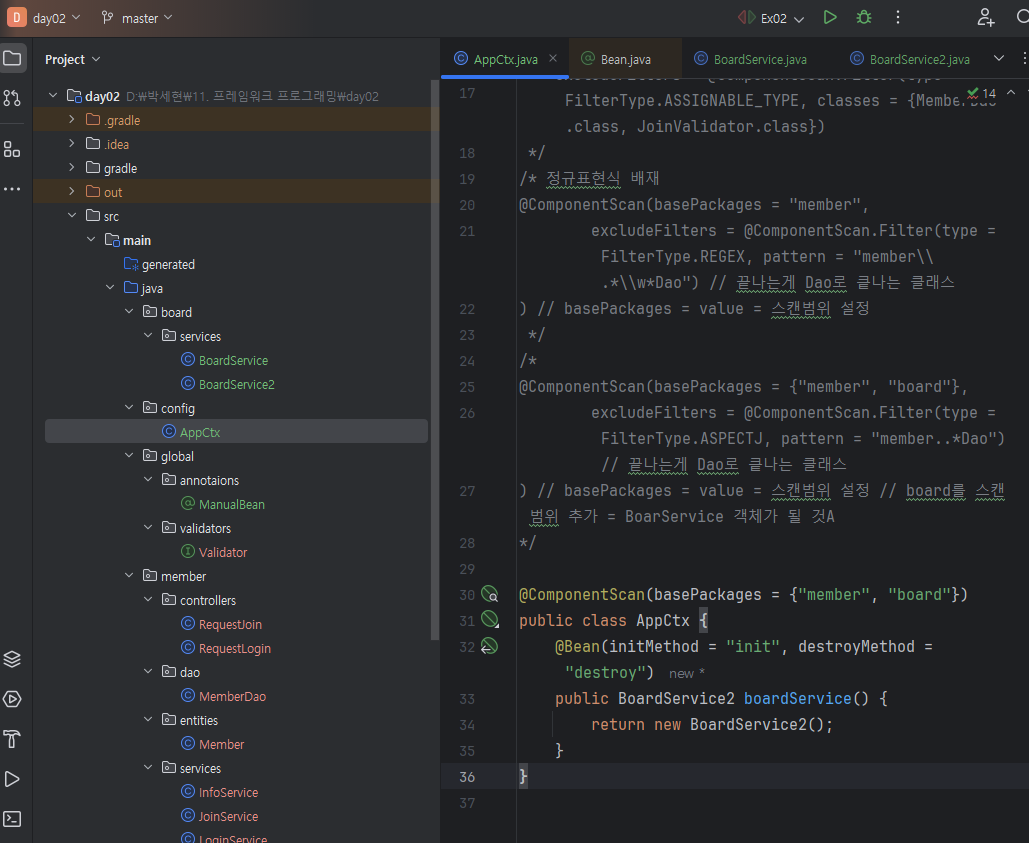
Task: Open the Commit tool window icon
Action: click(x=12, y=98)
